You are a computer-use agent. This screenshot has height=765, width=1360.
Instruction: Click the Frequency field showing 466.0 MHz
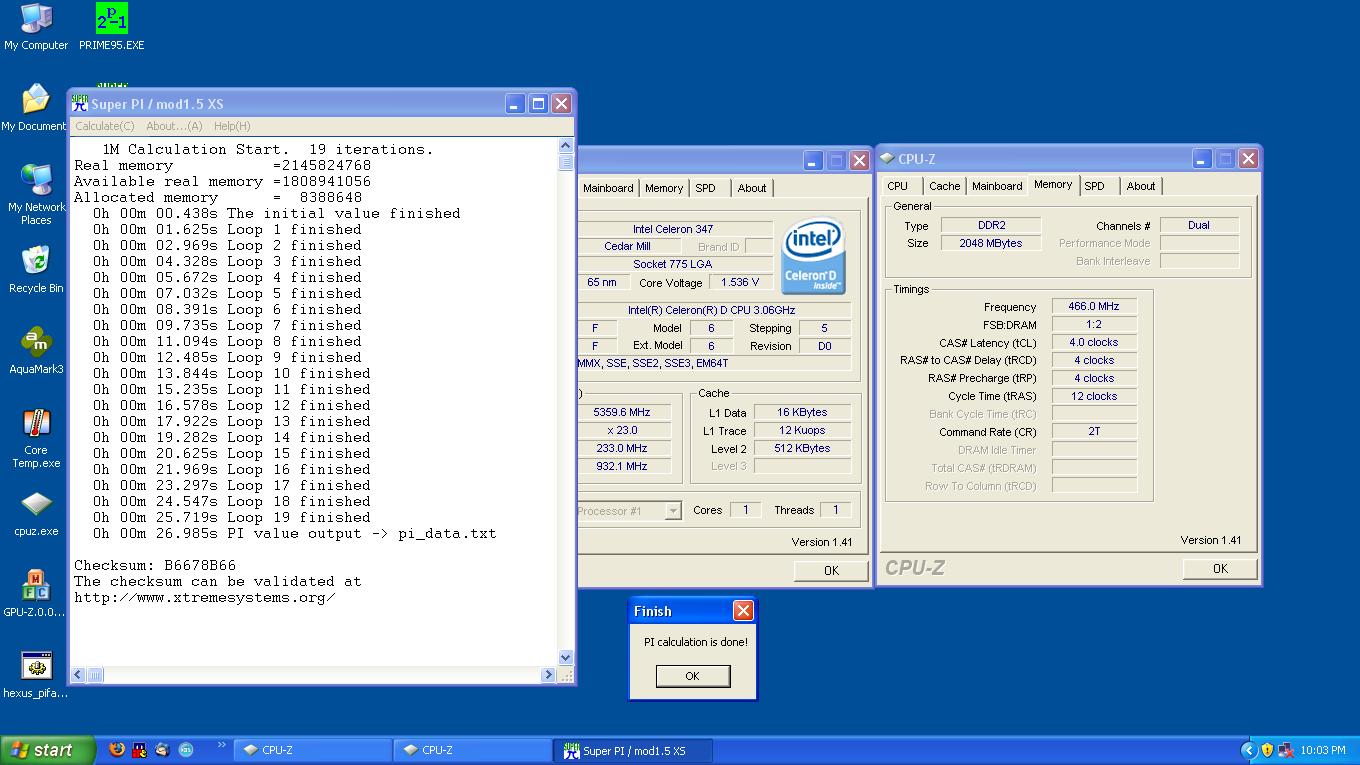(1094, 307)
